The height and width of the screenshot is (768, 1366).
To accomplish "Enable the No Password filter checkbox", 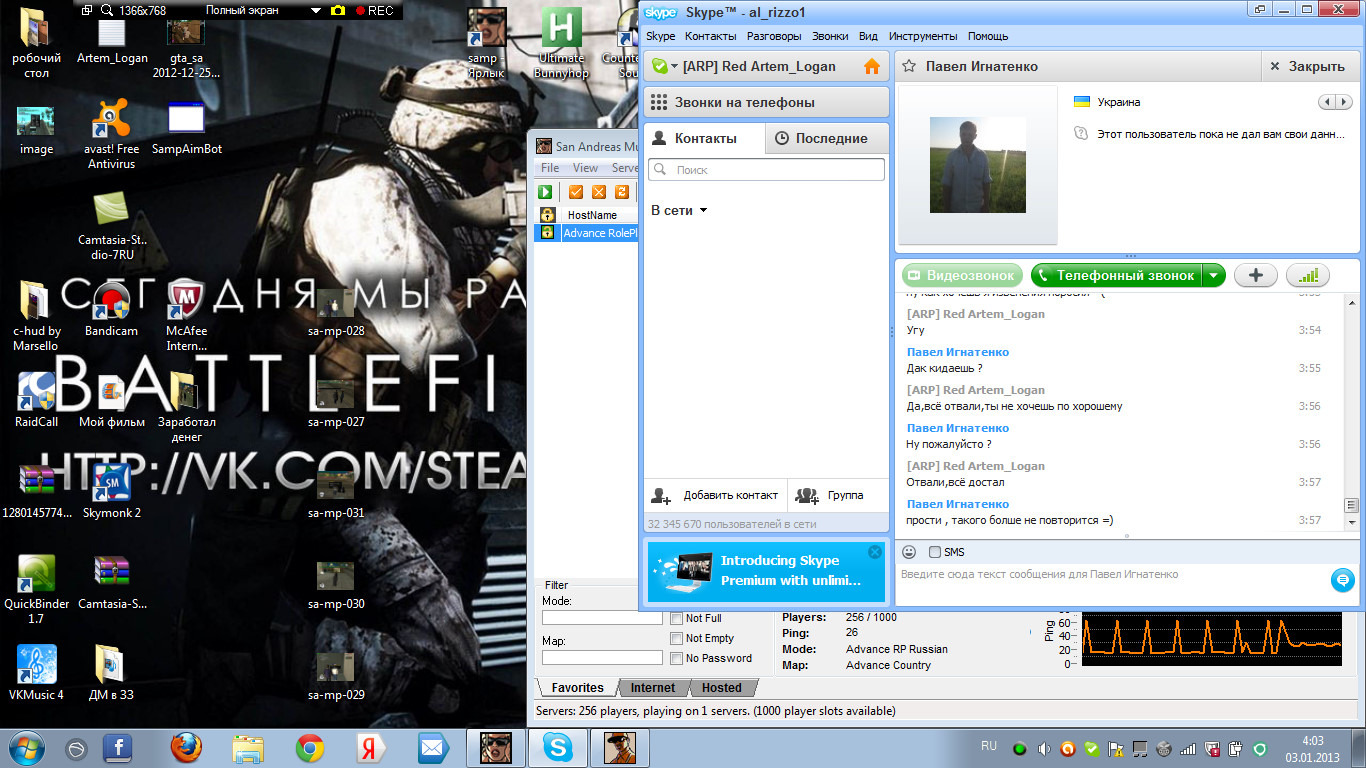I will click(677, 658).
